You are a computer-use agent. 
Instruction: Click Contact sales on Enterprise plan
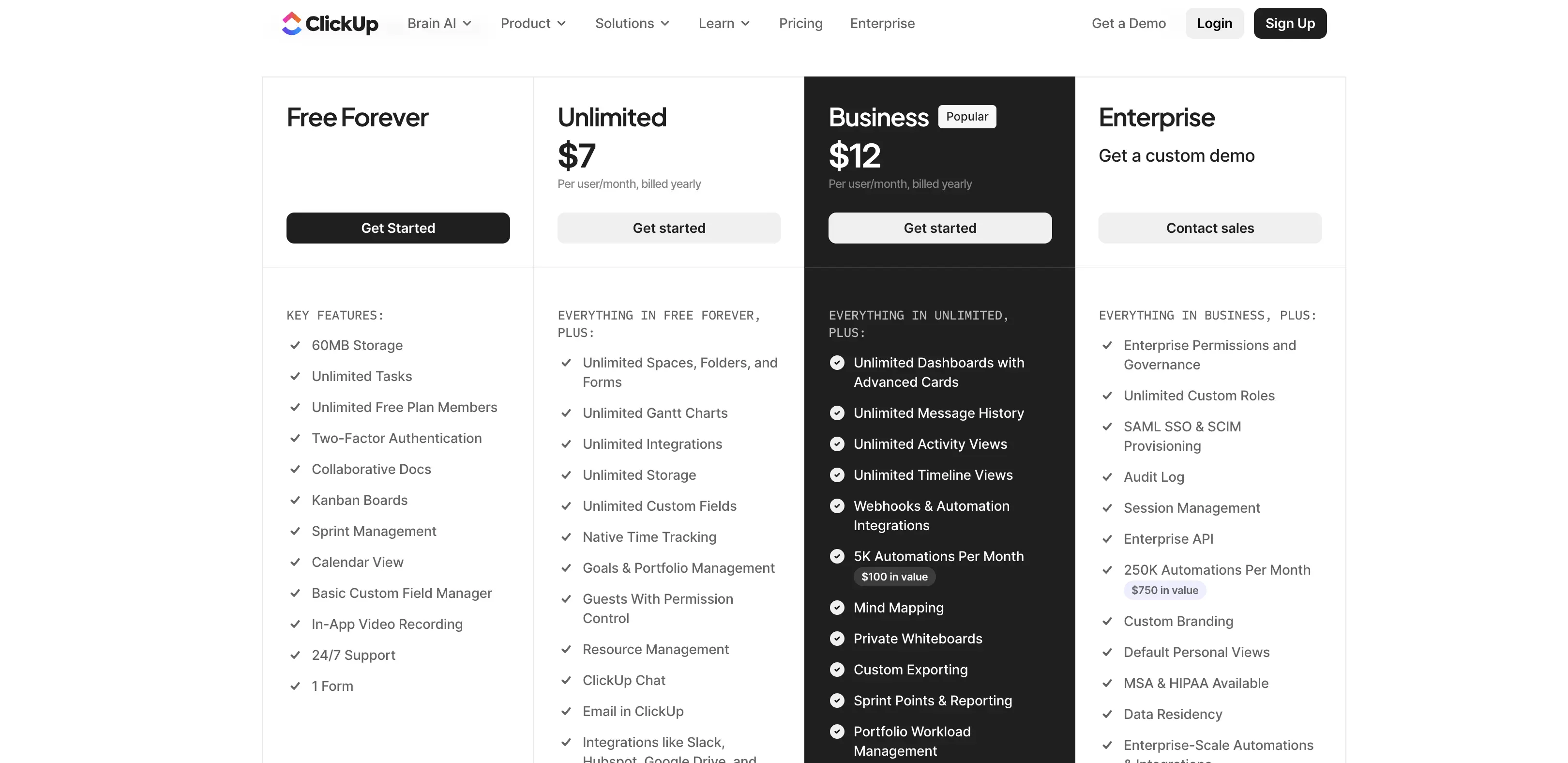tap(1210, 228)
